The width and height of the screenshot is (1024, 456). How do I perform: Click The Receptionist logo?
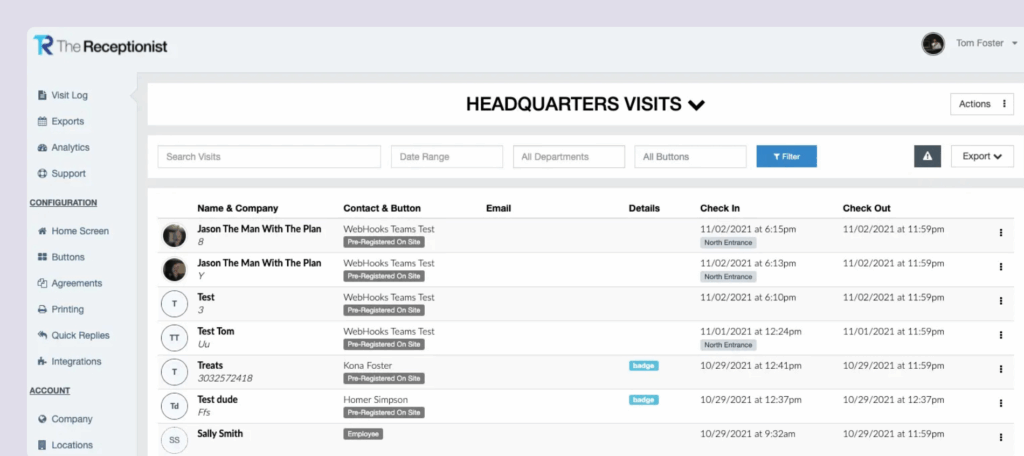(x=101, y=46)
